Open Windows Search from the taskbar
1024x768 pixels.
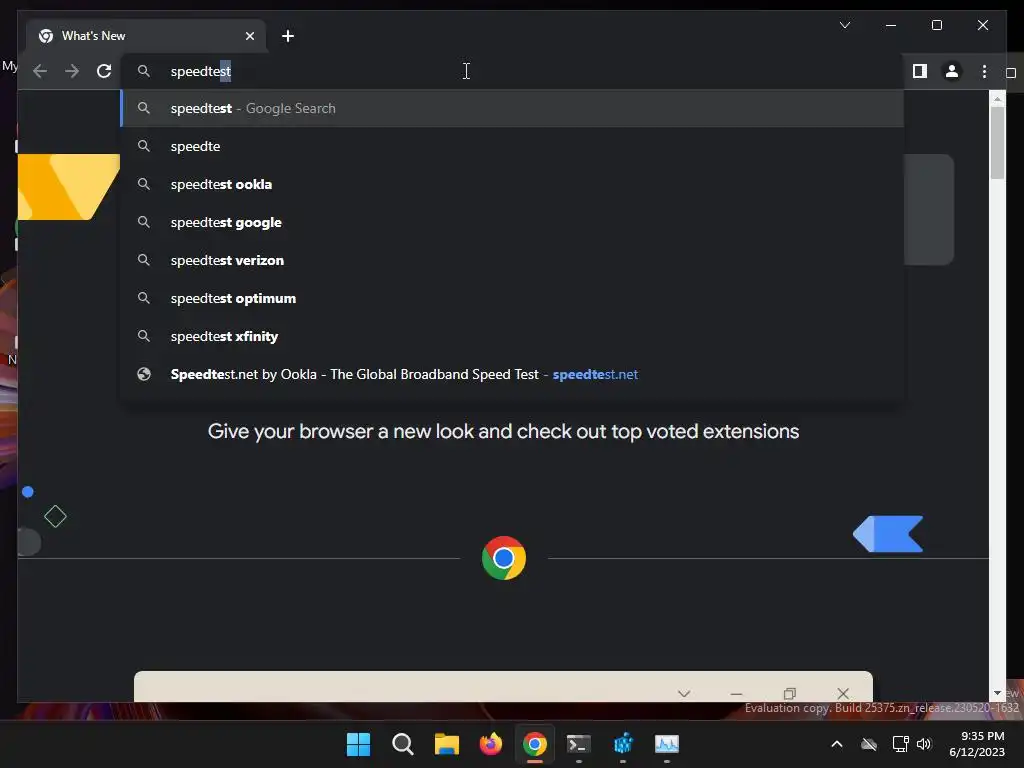pos(402,744)
